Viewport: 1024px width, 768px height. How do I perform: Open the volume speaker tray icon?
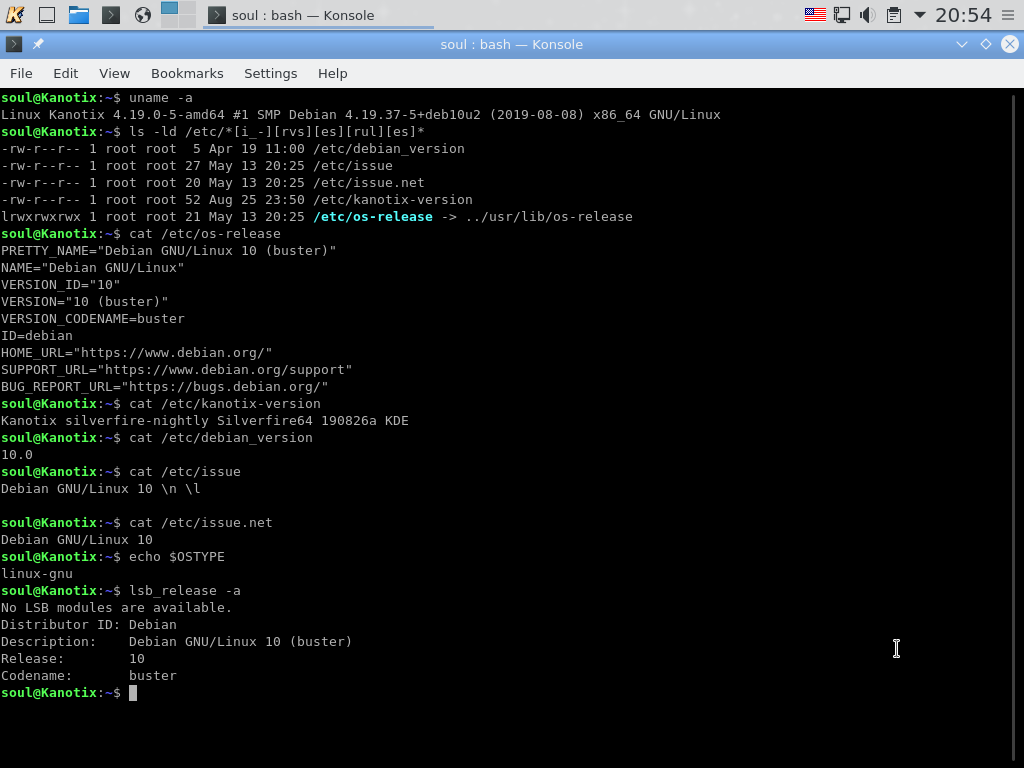point(867,14)
